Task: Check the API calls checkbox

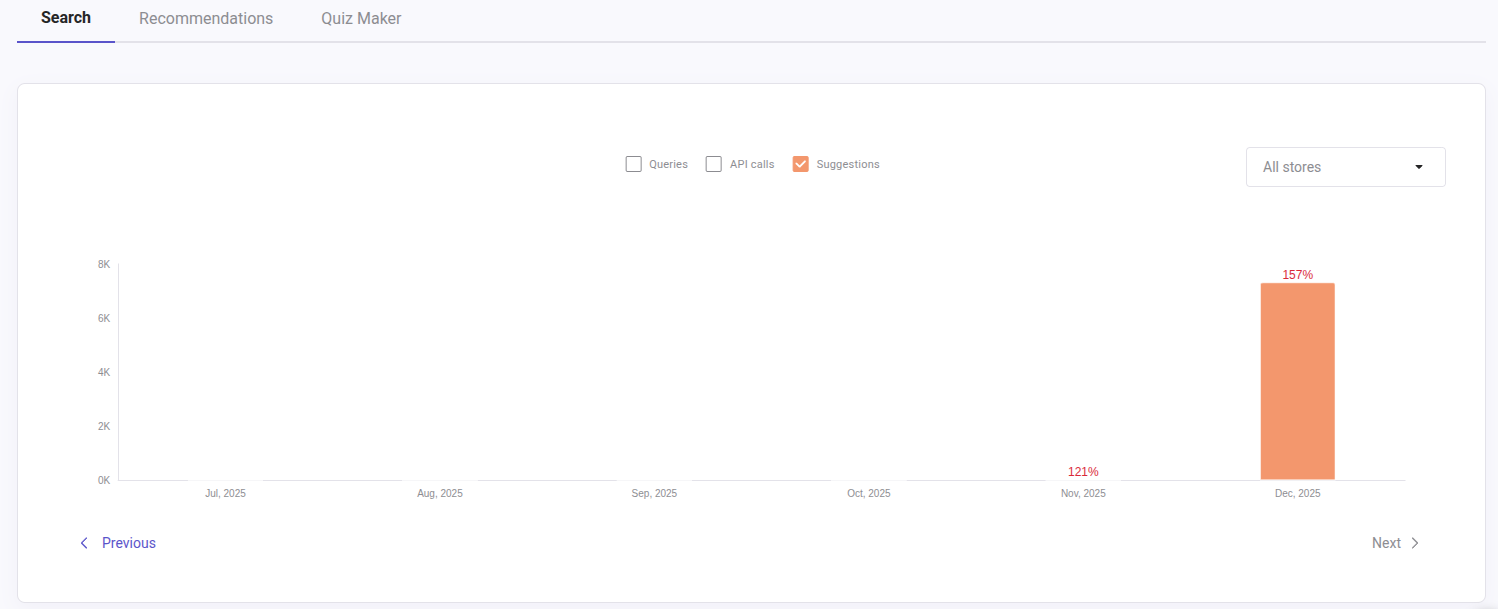Action: pos(713,163)
